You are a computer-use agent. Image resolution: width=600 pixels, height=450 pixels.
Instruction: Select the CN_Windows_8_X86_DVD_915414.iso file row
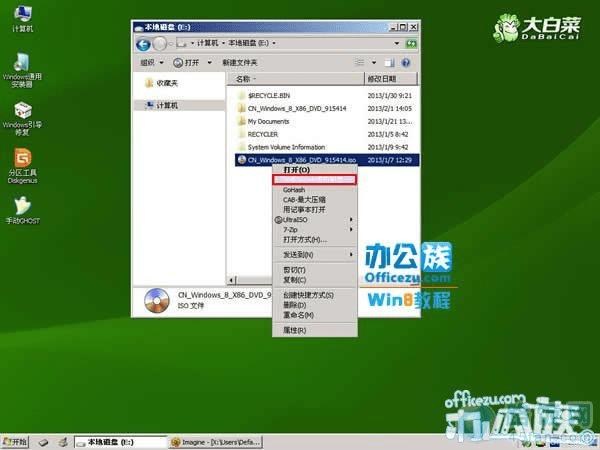tap(327, 160)
